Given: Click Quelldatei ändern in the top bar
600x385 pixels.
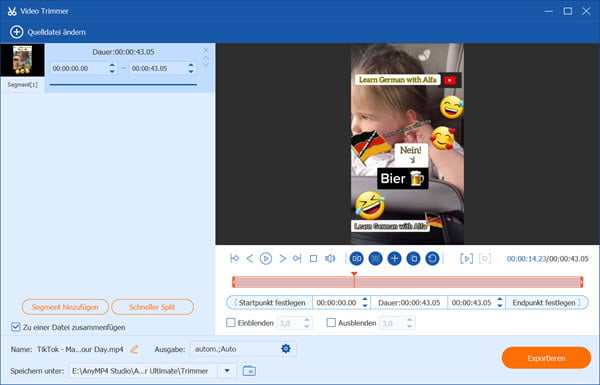Looking at the screenshot, I should [48, 32].
